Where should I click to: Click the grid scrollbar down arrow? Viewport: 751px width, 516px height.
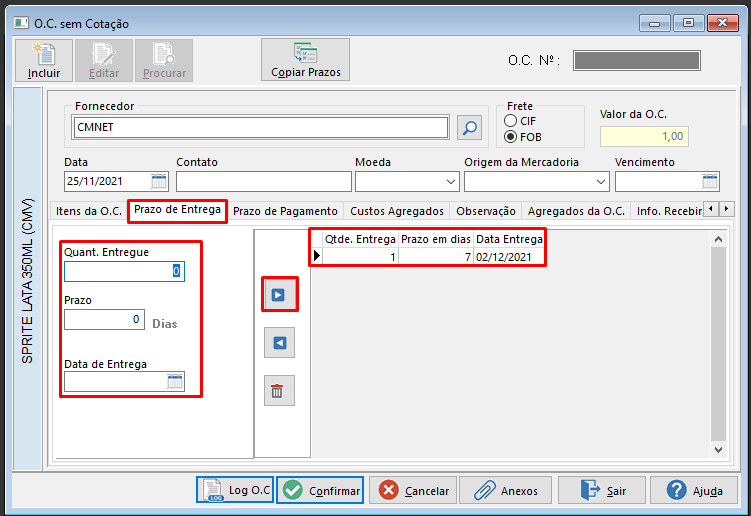(718, 449)
